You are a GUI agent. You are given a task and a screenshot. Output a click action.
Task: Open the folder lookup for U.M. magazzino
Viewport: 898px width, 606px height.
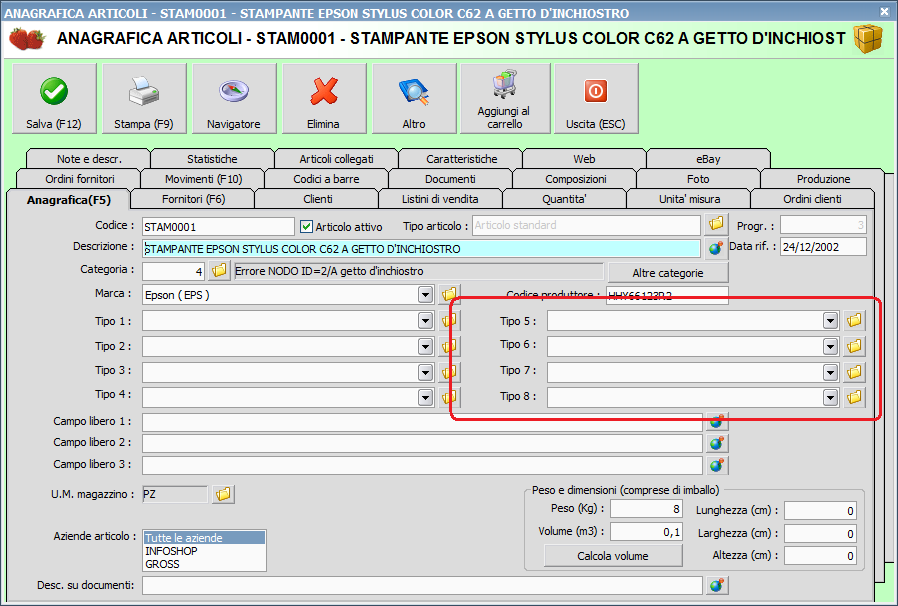pos(223,494)
